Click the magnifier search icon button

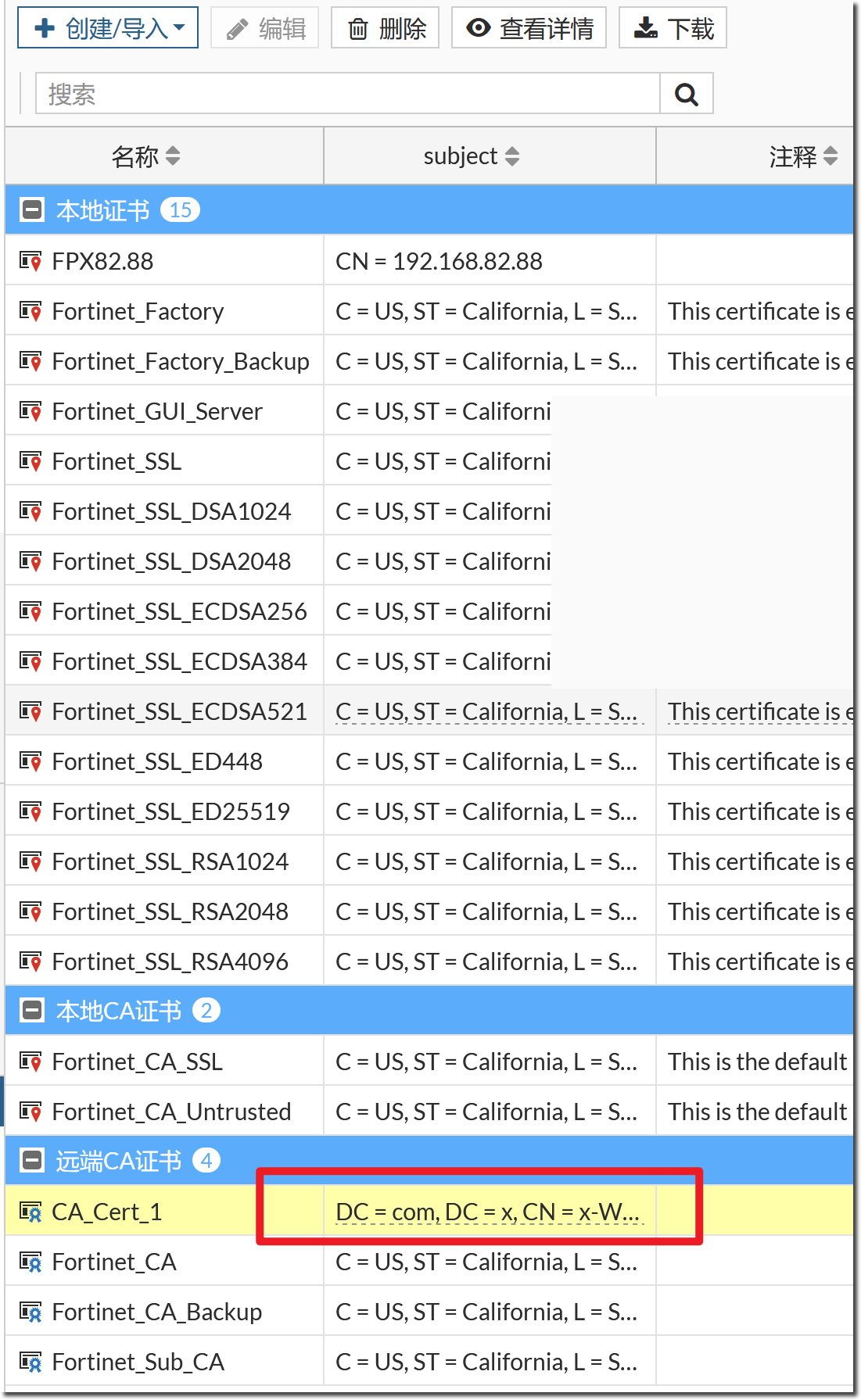[686, 95]
